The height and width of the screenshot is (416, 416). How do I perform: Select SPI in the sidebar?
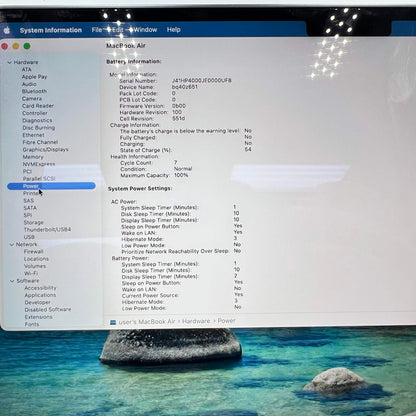(28, 215)
